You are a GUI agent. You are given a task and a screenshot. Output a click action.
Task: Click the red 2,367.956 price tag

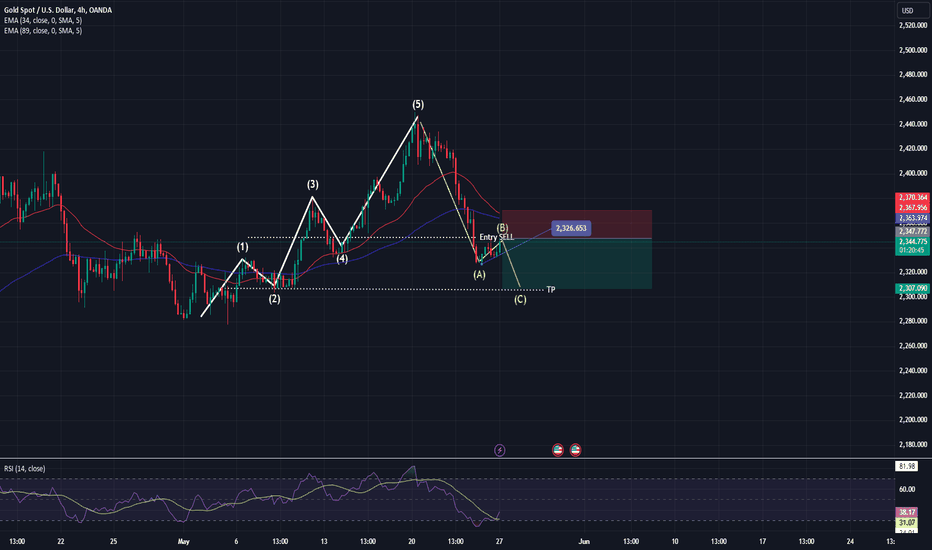(912, 208)
